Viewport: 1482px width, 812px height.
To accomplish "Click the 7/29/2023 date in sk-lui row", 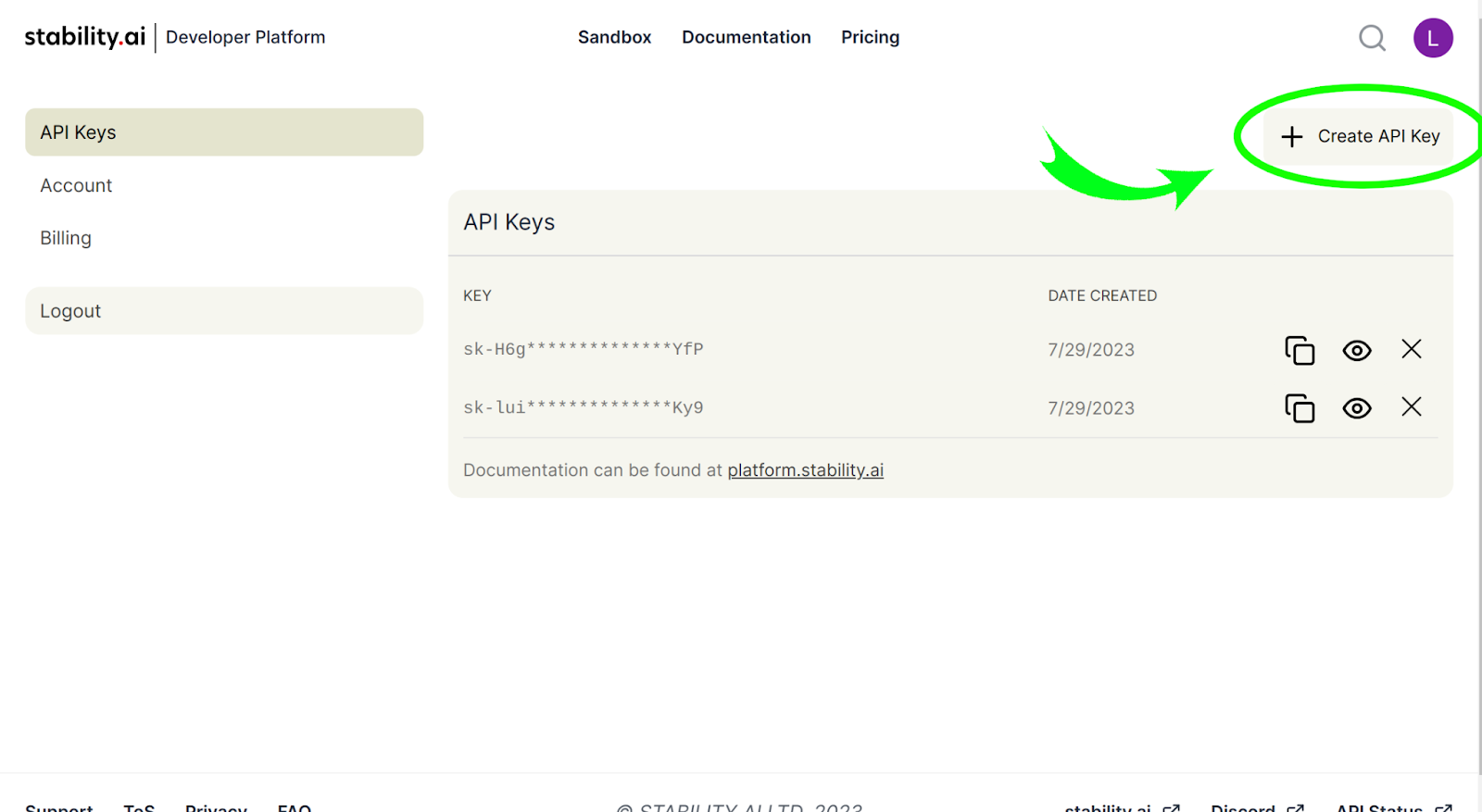I will (1091, 408).
